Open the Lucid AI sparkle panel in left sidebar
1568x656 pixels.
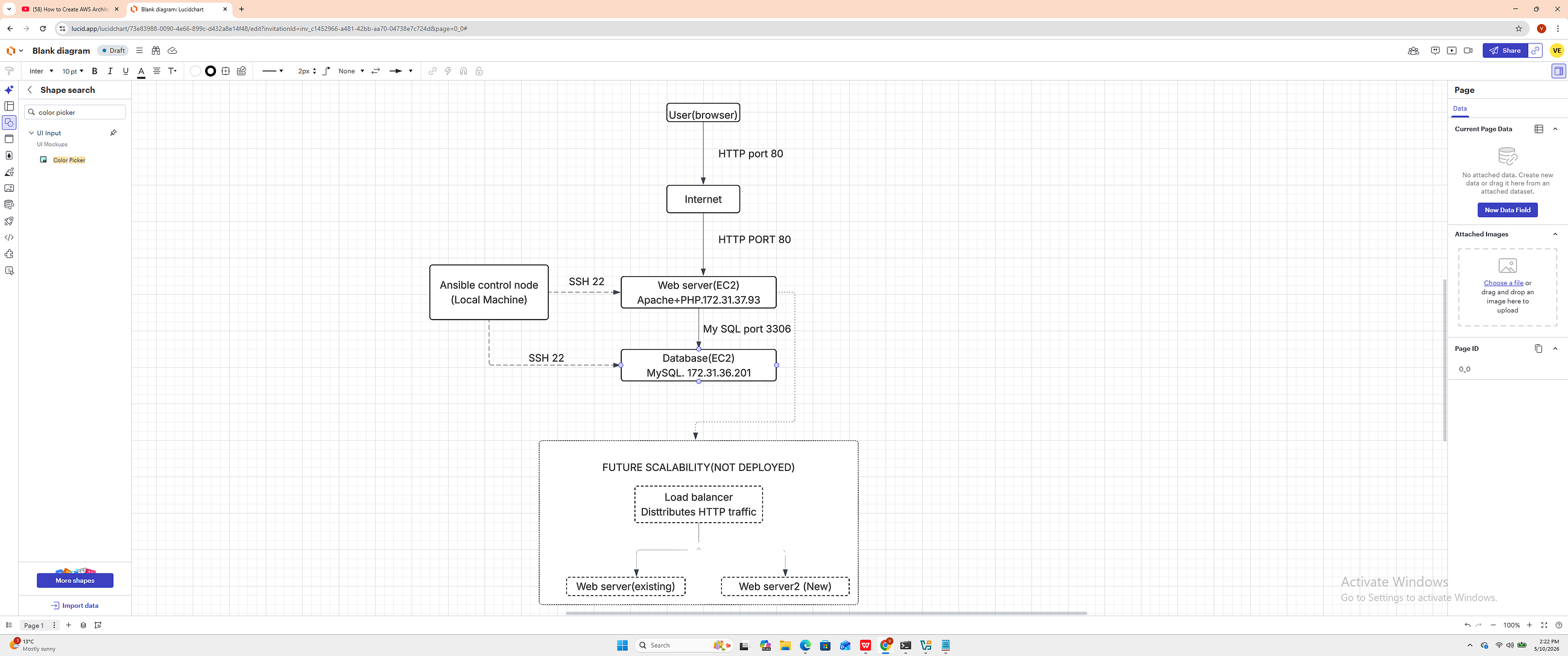(x=9, y=89)
